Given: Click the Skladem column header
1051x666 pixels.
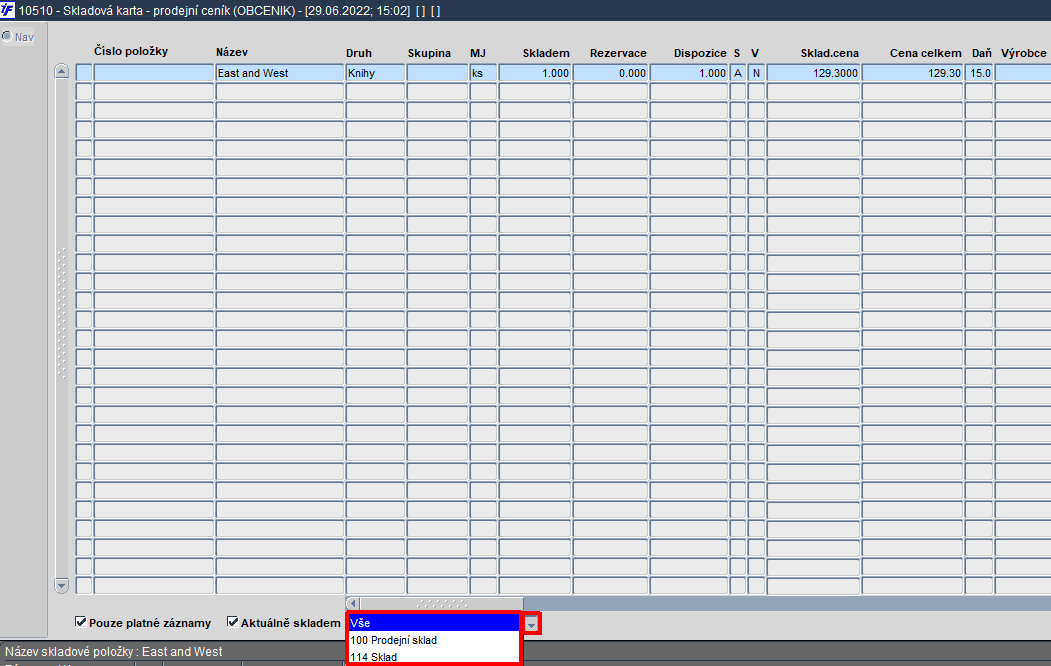Looking at the screenshot, I should coord(546,53).
